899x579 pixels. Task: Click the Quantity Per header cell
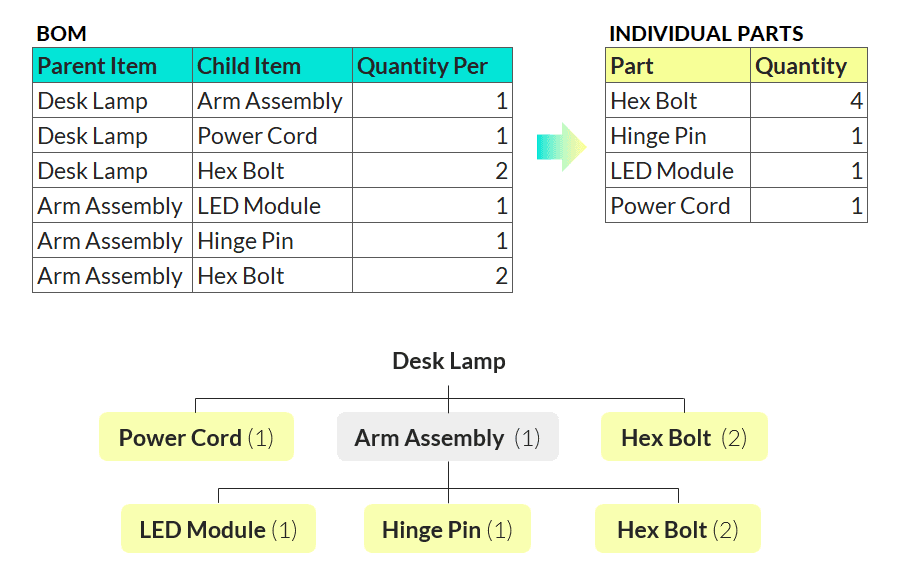[432, 65]
